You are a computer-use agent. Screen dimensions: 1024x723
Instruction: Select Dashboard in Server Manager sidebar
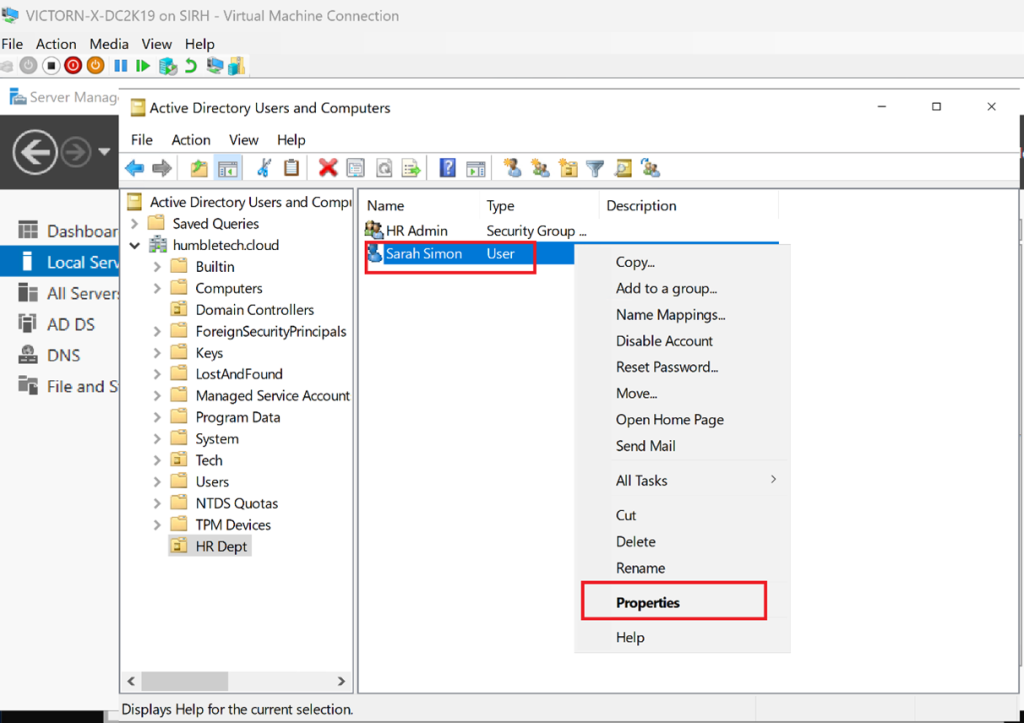pos(59,231)
